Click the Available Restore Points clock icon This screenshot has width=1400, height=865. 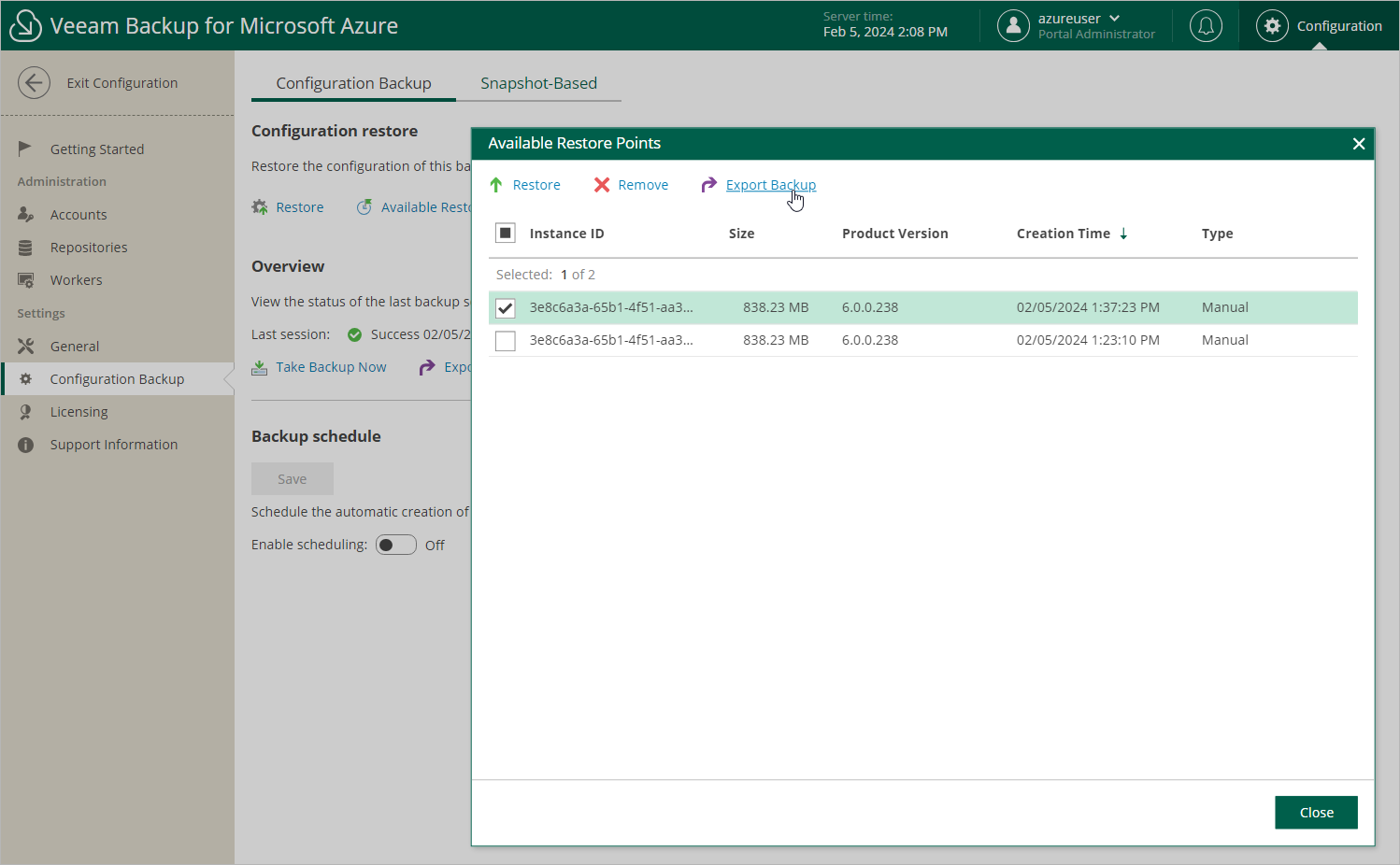click(x=364, y=207)
